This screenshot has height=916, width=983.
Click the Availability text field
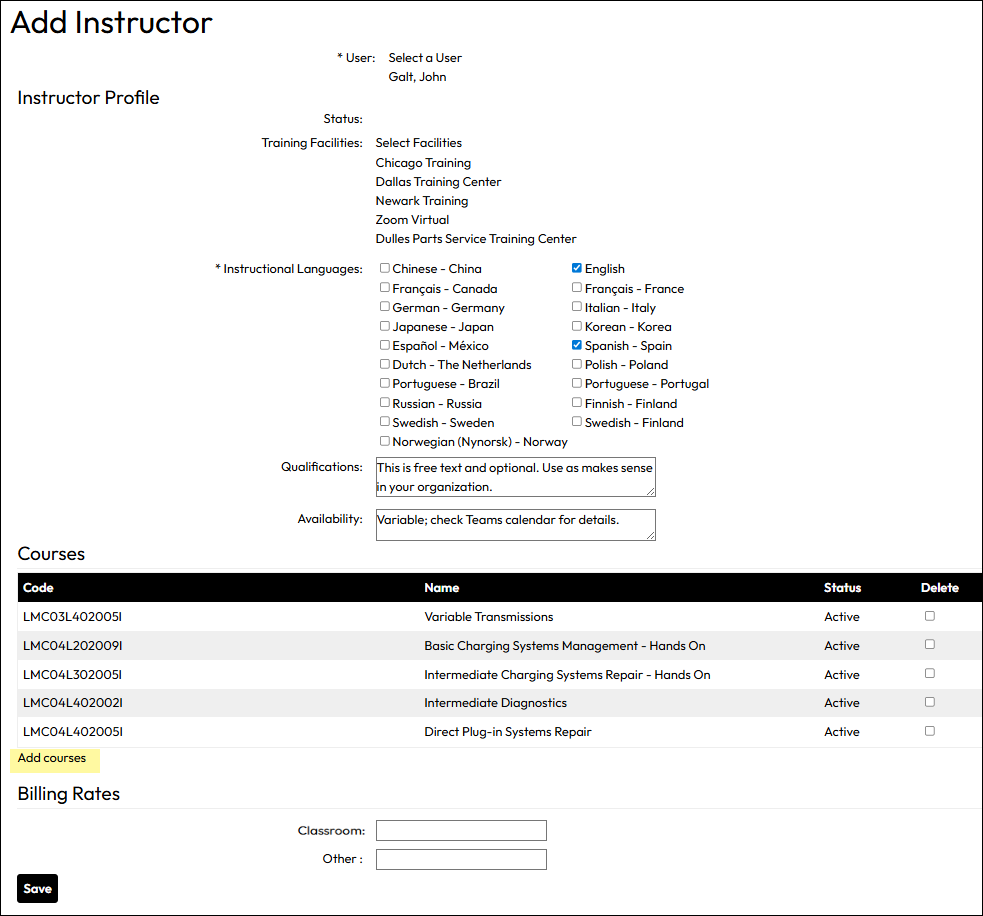coord(515,524)
